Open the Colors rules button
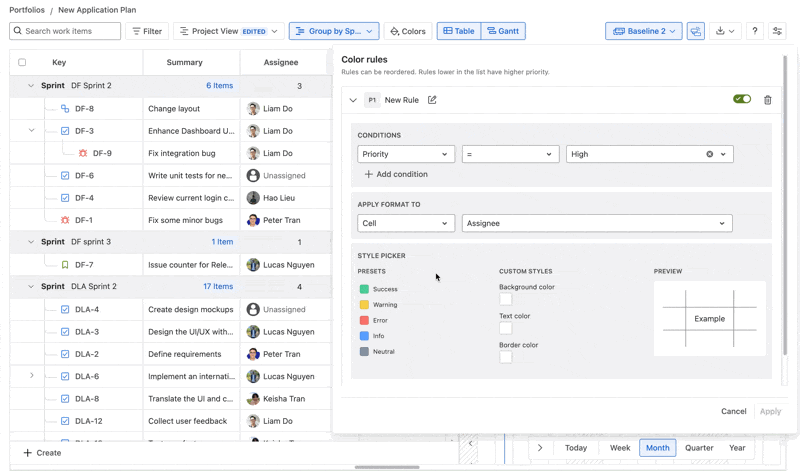 click(408, 31)
